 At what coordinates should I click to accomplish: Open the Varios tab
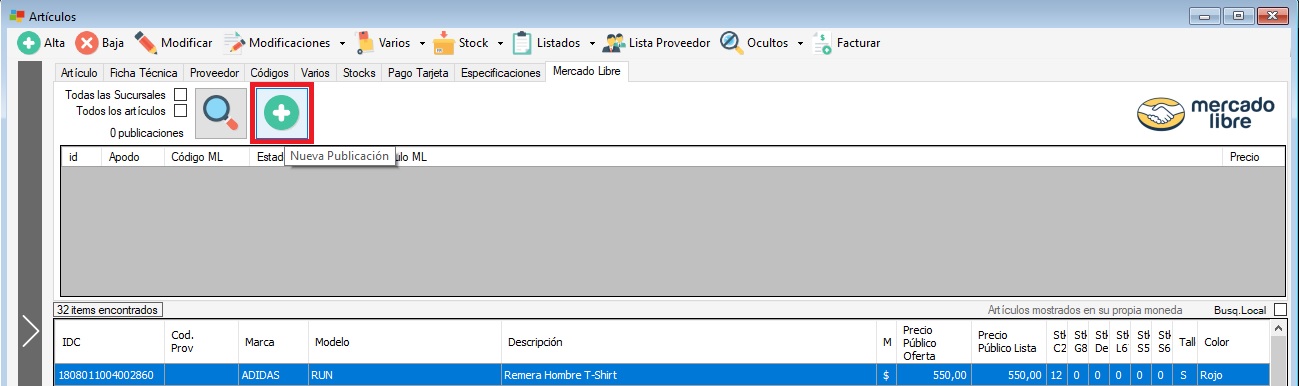click(x=315, y=73)
